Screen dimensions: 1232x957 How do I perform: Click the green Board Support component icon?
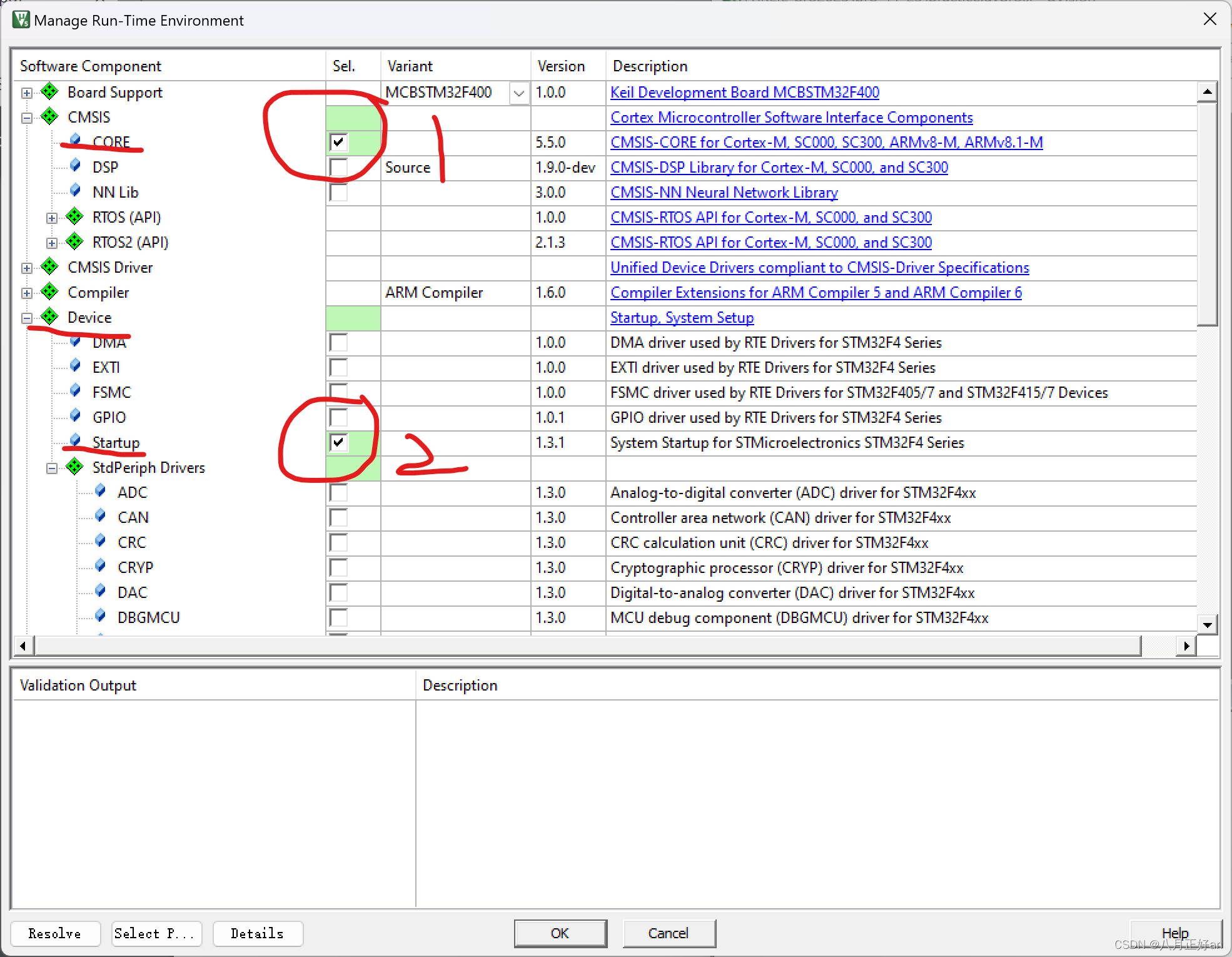pyautogui.click(x=49, y=92)
